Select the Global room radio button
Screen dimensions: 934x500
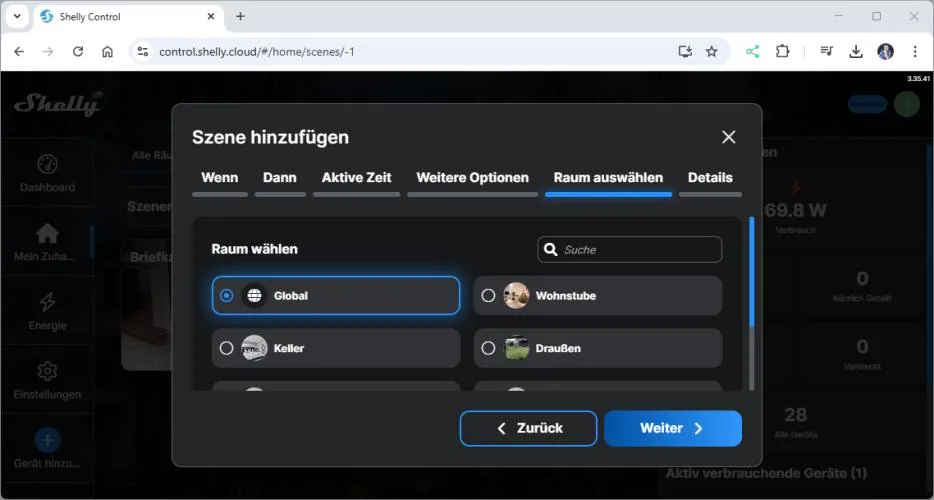[x=227, y=296]
